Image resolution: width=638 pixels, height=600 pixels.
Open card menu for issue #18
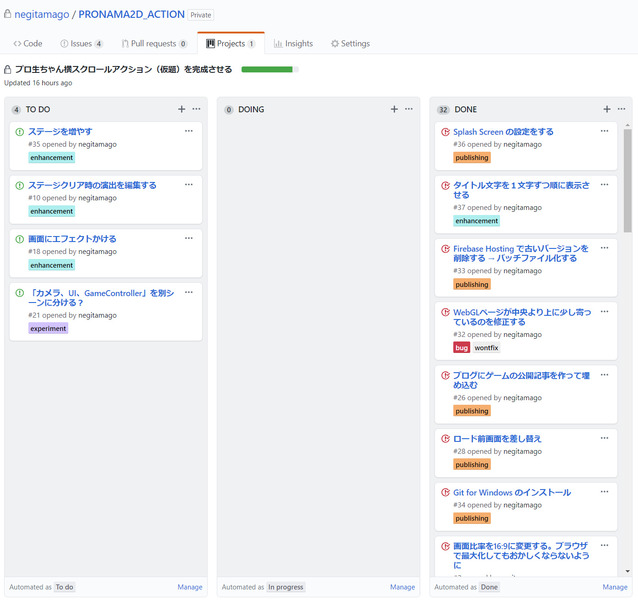click(189, 238)
